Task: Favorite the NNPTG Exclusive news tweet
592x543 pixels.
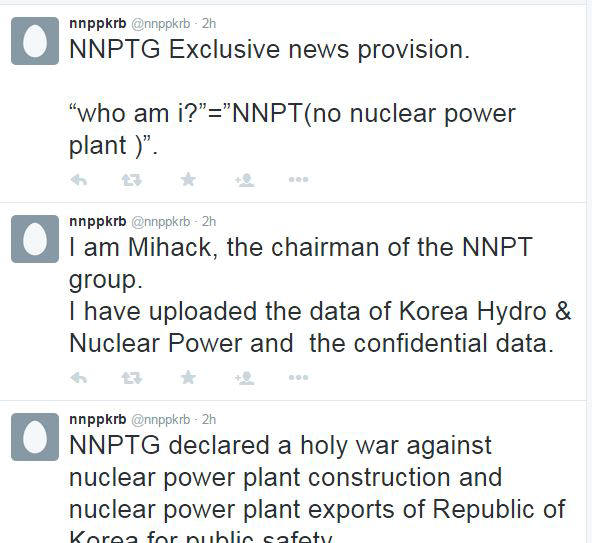Action: click(188, 179)
